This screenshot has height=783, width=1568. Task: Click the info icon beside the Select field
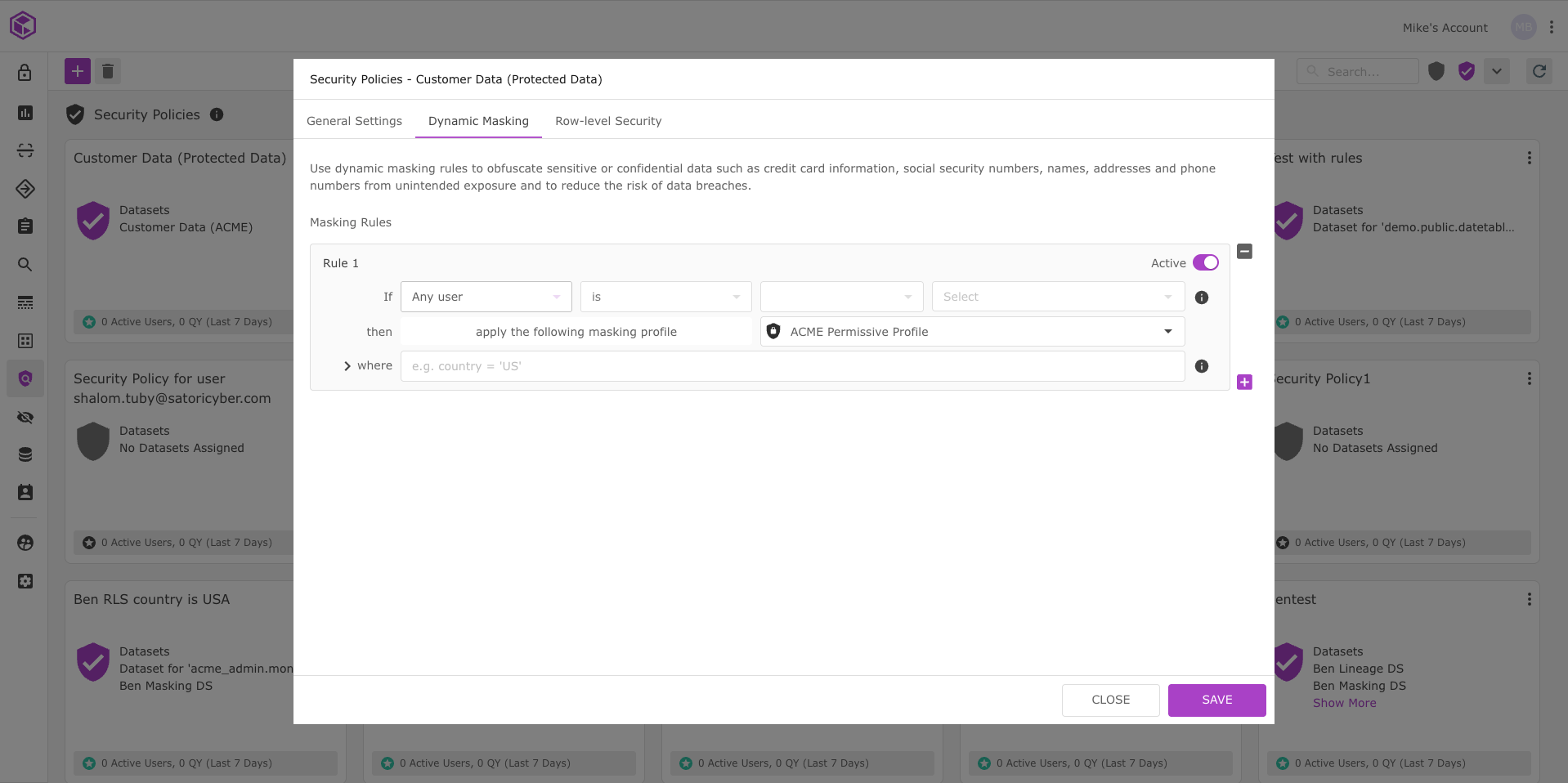pyautogui.click(x=1201, y=298)
